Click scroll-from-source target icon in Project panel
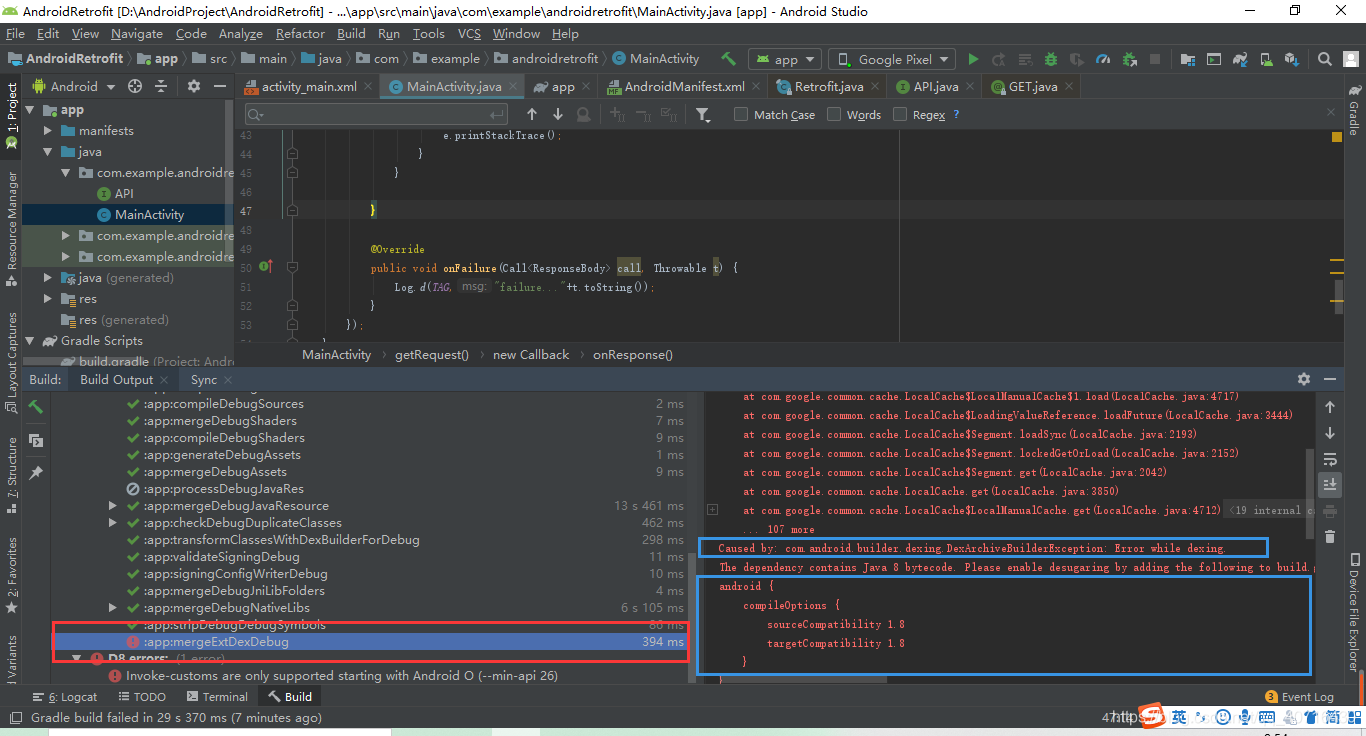This screenshot has width=1366, height=736. tap(135, 87)
